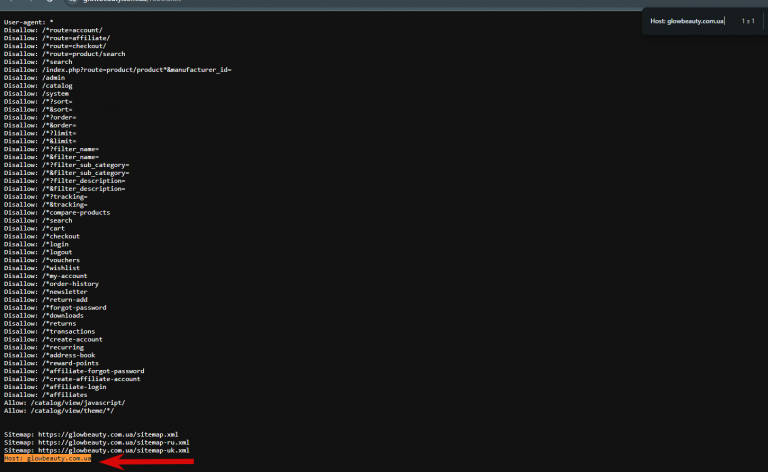Click 'Disallow: /*logout' line
The image size is (768, 472).
38,252
